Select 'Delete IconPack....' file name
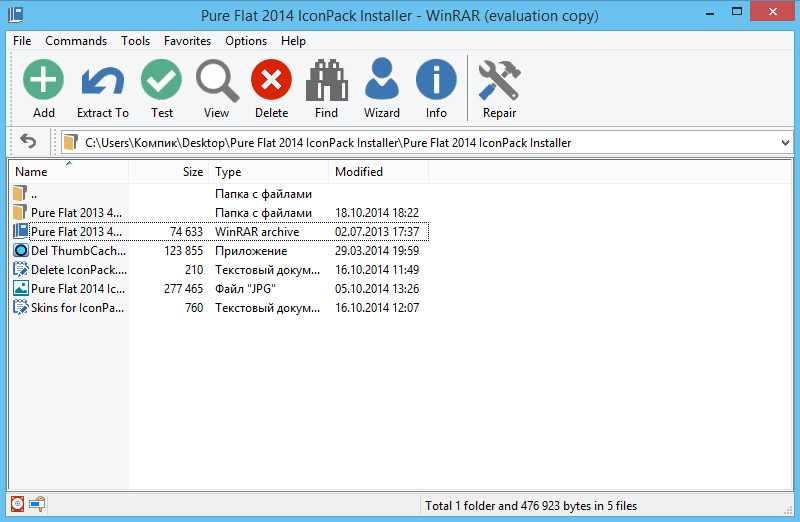 79,269
